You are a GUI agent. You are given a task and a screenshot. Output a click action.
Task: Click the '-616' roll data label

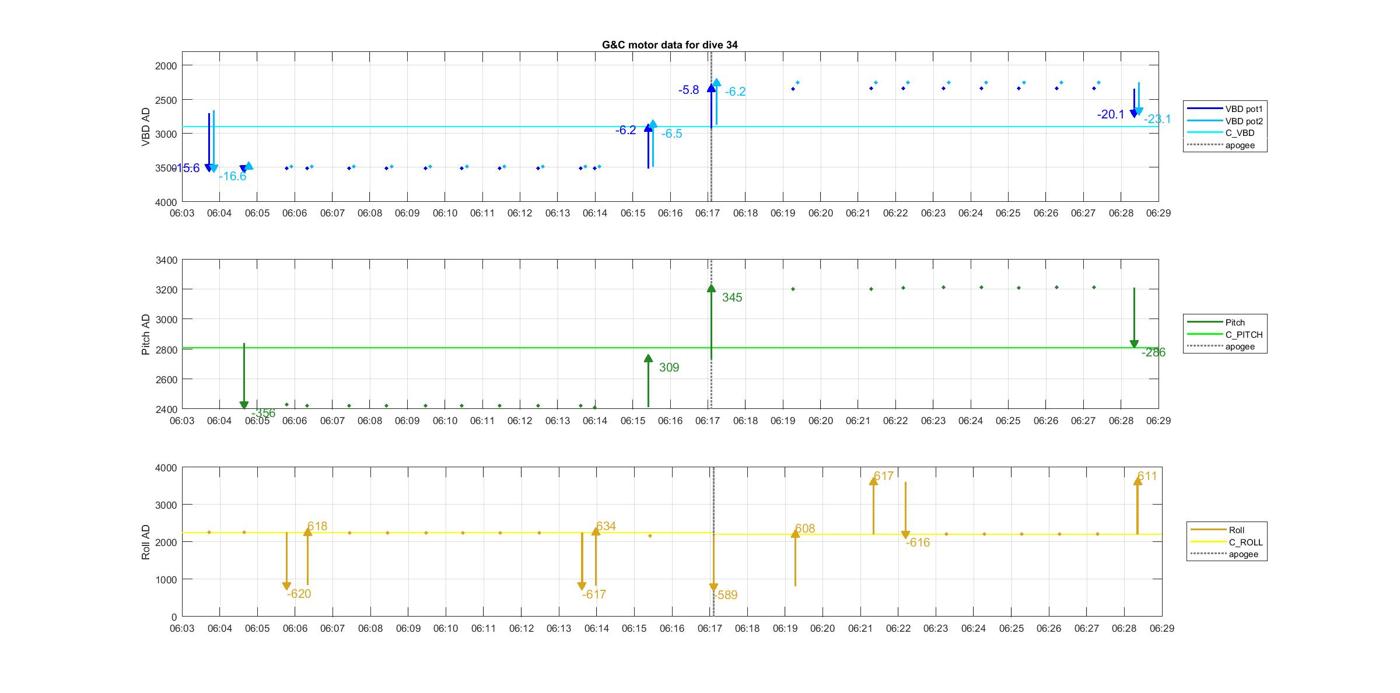(918, 543)
